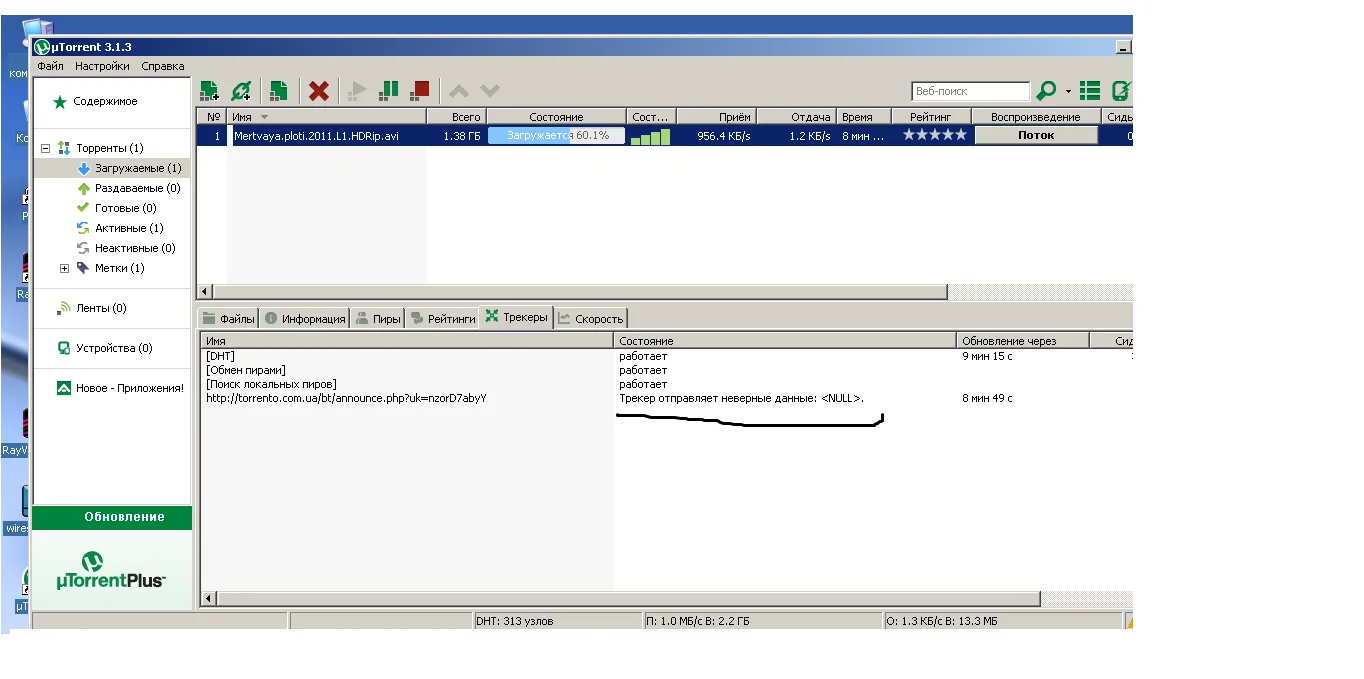The width and height of the screenshot is (1364, 679).
Task: Click the µTorrentPlus logo ad
Action: pos(112,570)
